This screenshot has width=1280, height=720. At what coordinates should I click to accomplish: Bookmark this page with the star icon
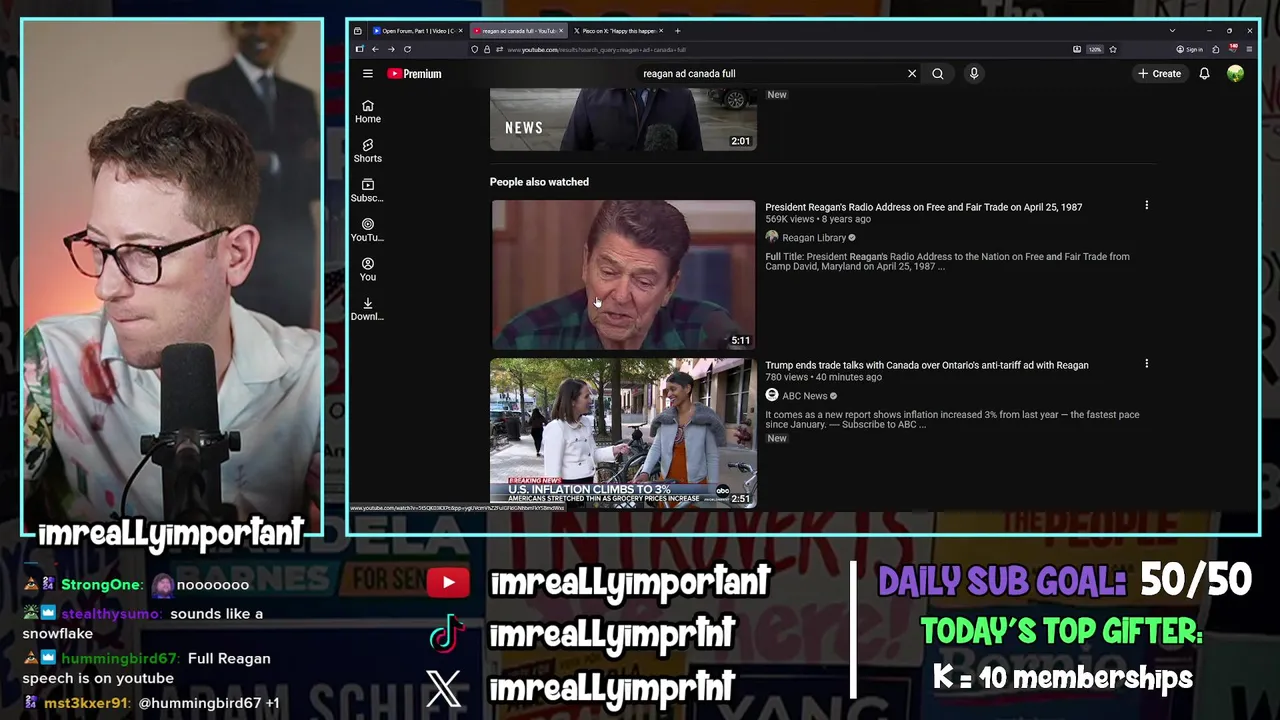1113,49
